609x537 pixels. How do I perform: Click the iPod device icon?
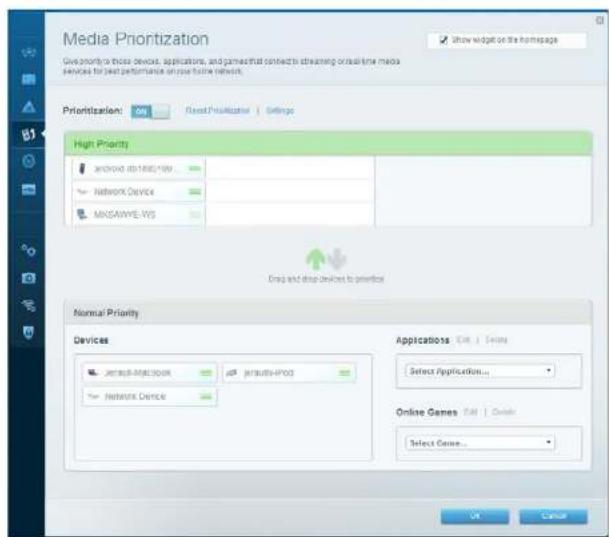231,373
